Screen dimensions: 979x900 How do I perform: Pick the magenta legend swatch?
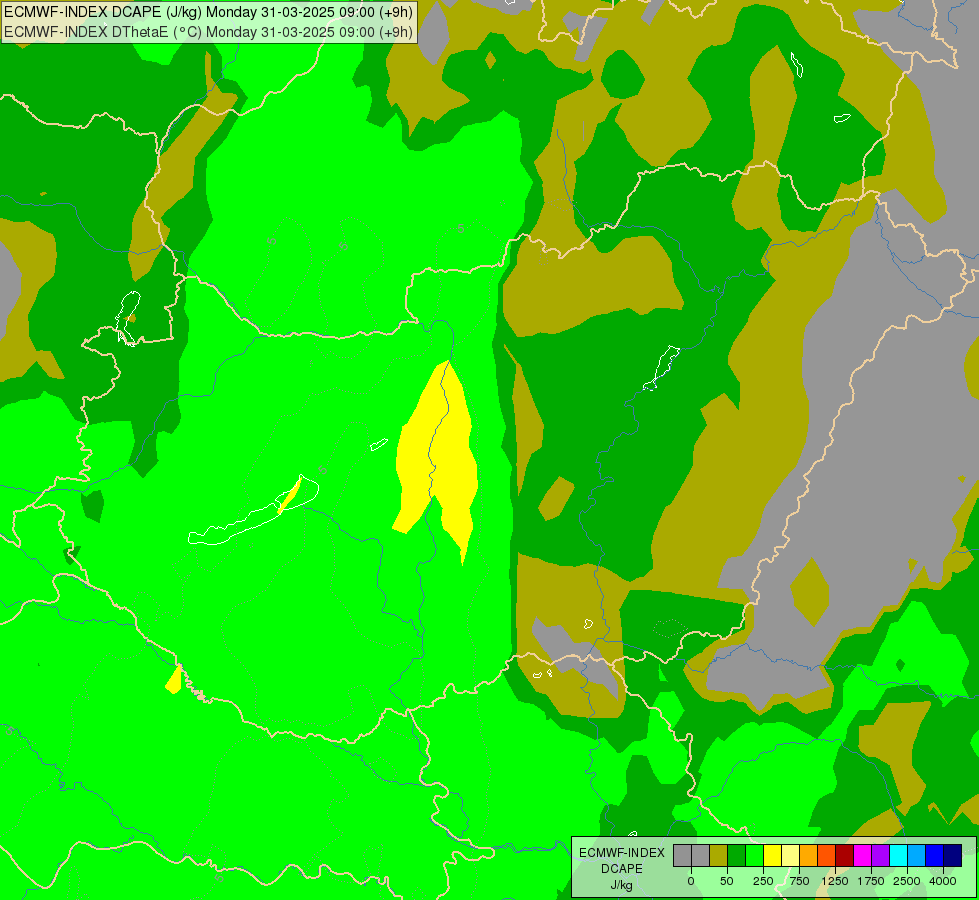tap(862, 856)
